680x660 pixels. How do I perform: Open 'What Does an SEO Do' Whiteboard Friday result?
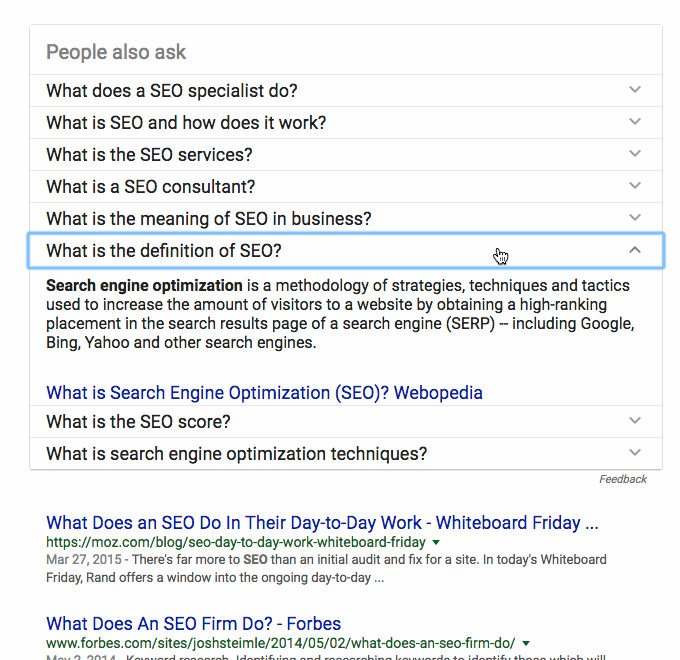(x=322, y=522)
